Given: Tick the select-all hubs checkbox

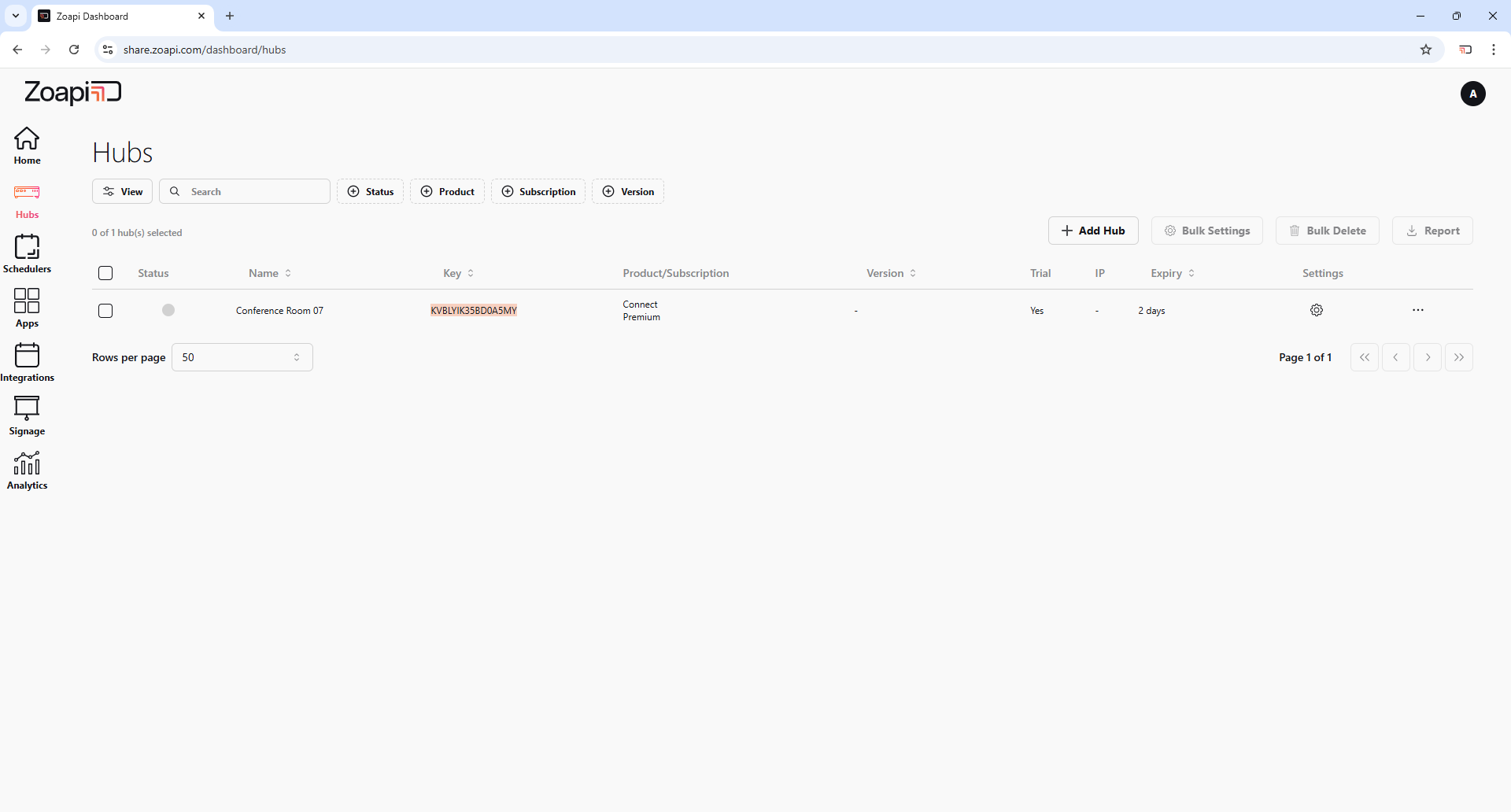Looking at the screenshot, I should [105, 273].
